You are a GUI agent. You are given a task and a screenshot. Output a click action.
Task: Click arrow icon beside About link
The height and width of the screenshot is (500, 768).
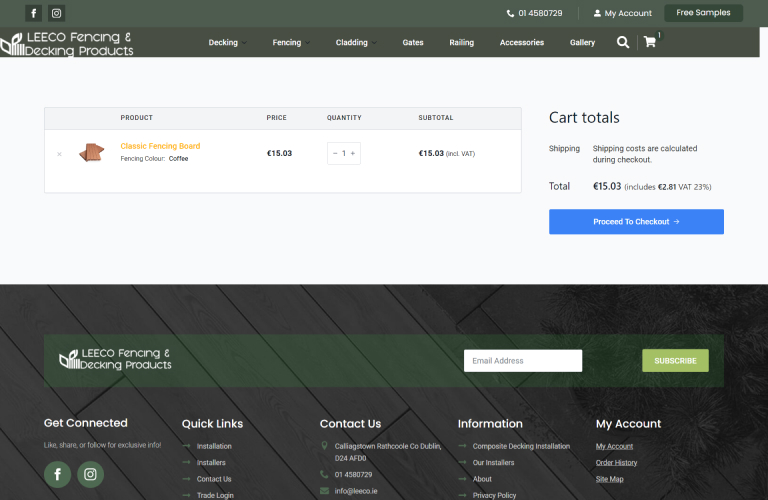(462, 478)
